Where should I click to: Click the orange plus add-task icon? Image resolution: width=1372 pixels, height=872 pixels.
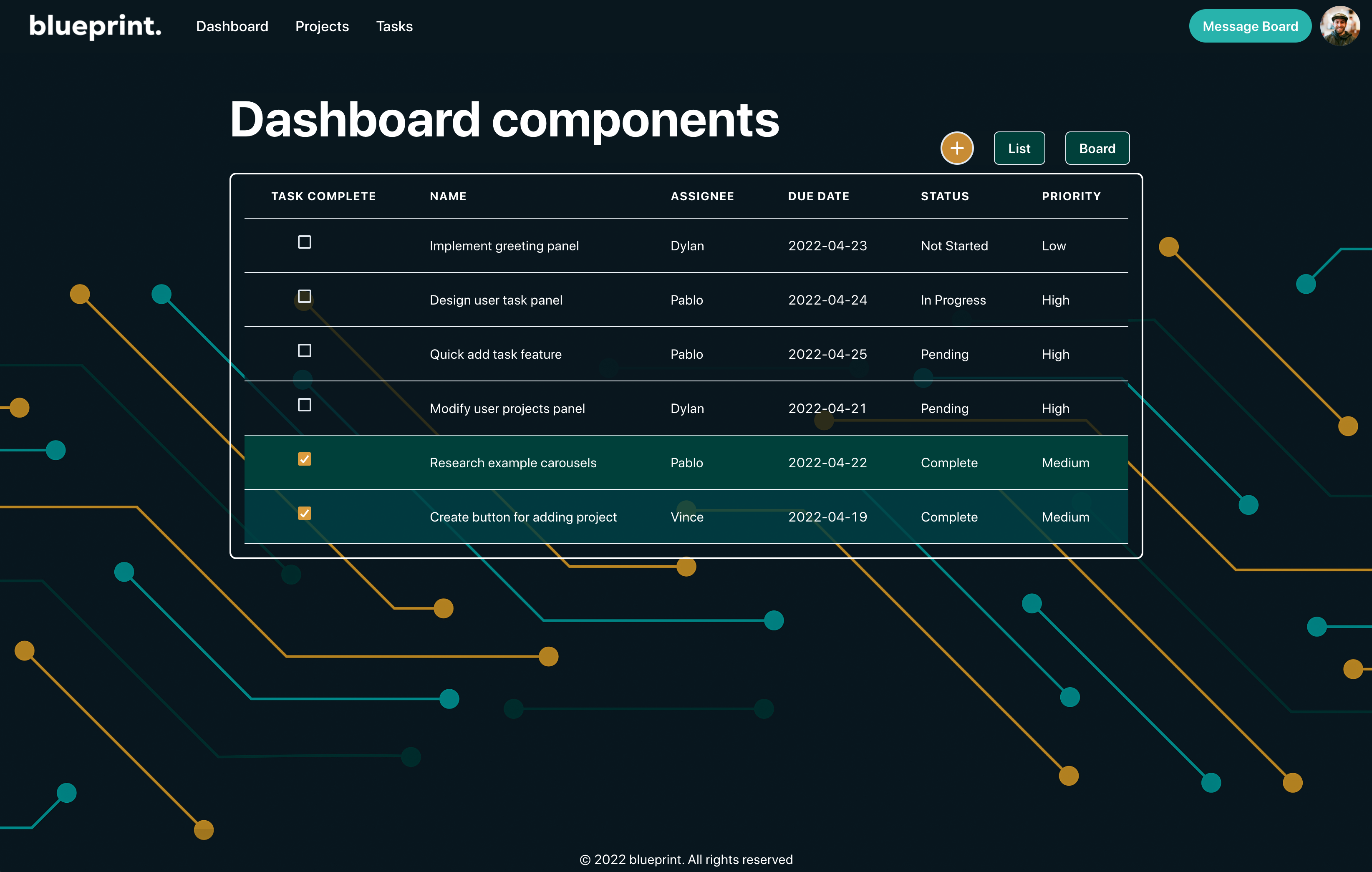point(957,148)
